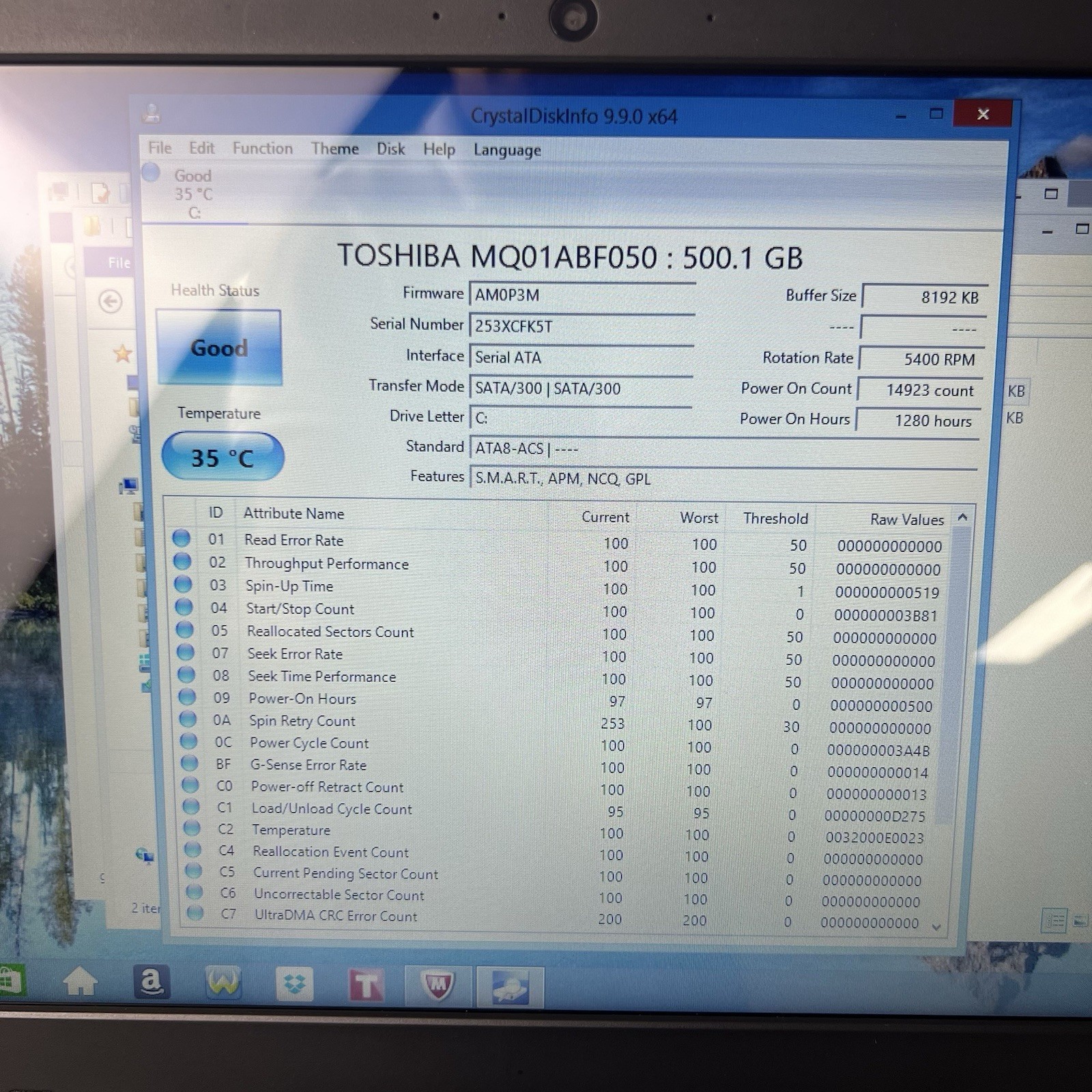Click the Firmware field AM0P3M
The image size is (1092, 1092).
[581, 296]
